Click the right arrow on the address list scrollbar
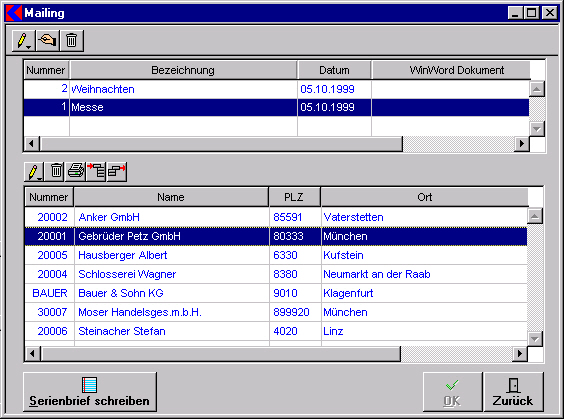This screenshot has width=564, height=419. click(x=520, y=354)
